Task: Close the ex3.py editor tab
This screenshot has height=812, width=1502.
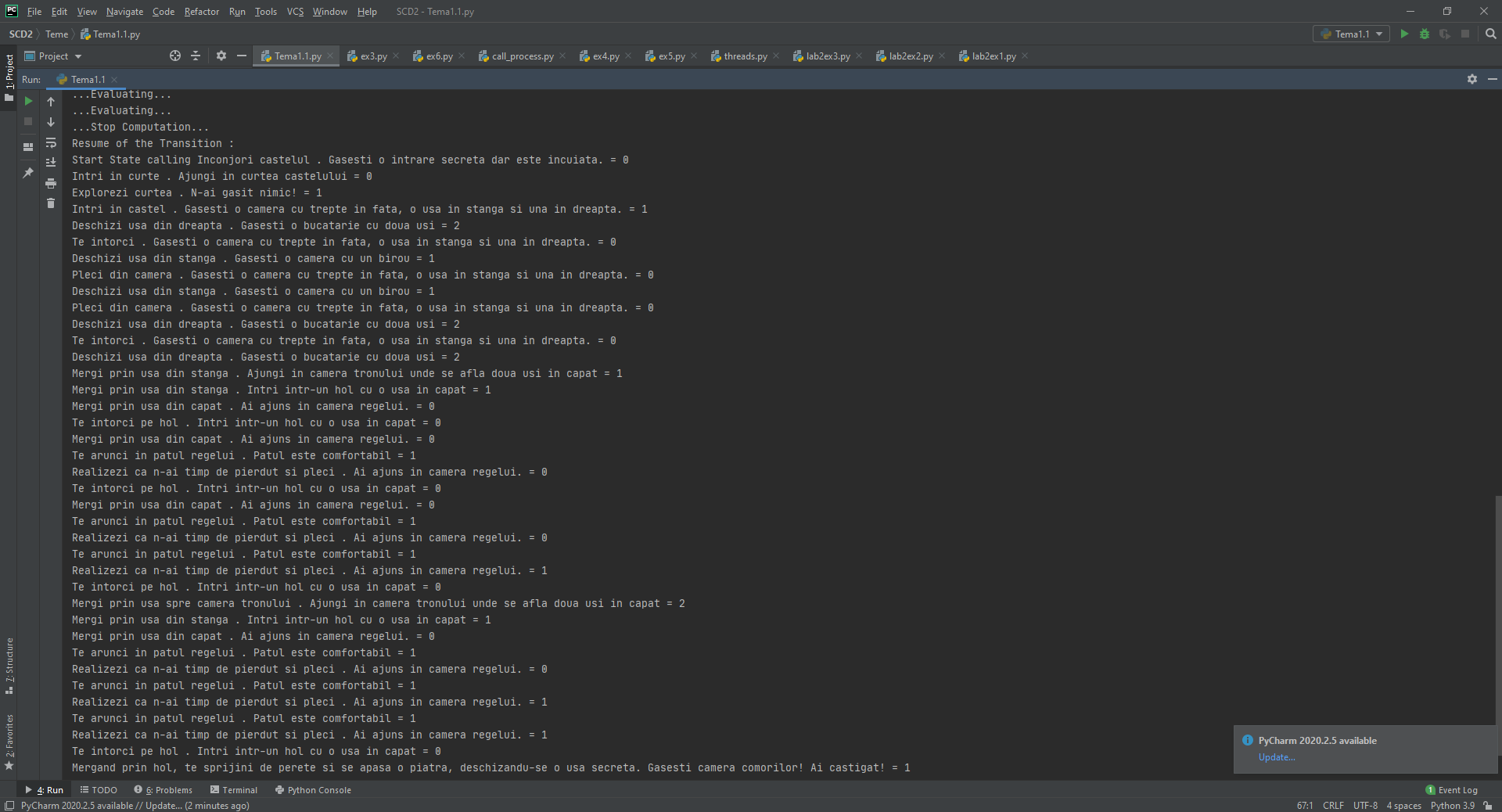Action: 396,56
